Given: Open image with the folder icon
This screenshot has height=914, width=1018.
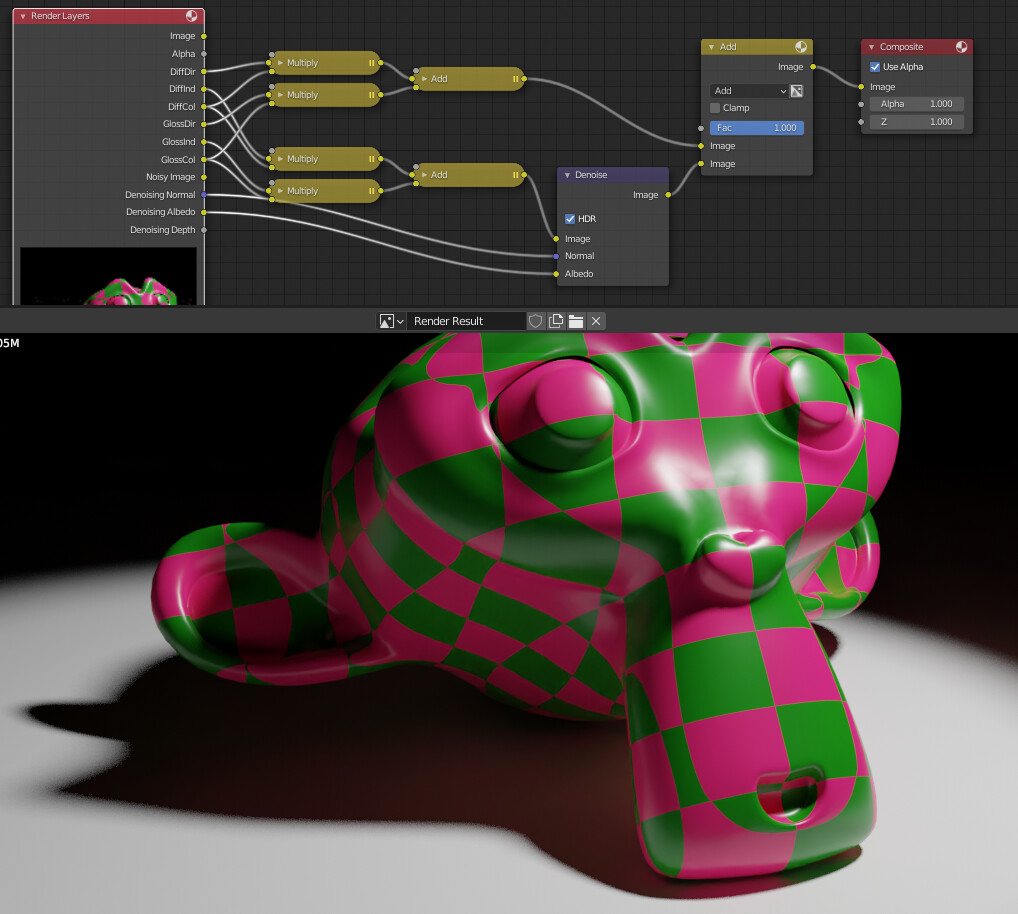Looking at the screenshot, I should click(576, 321).
